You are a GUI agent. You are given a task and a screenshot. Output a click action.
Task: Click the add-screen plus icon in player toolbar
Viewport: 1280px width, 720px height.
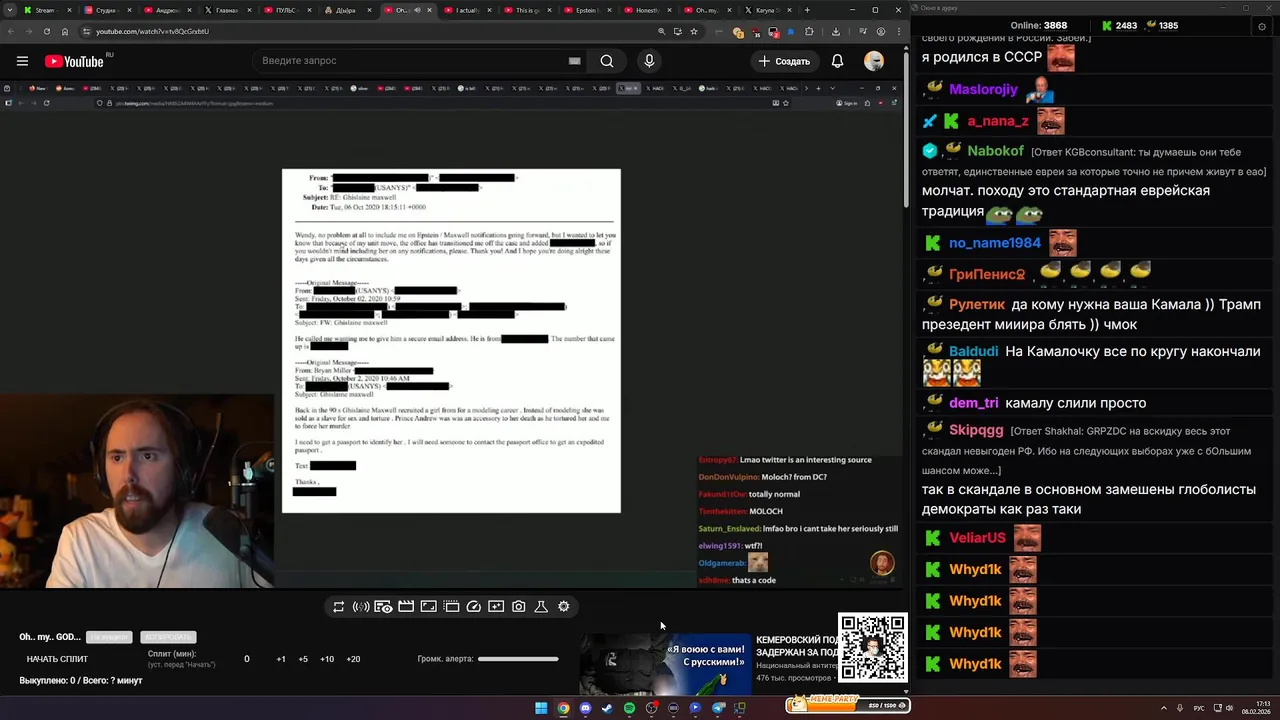[496, 607]
